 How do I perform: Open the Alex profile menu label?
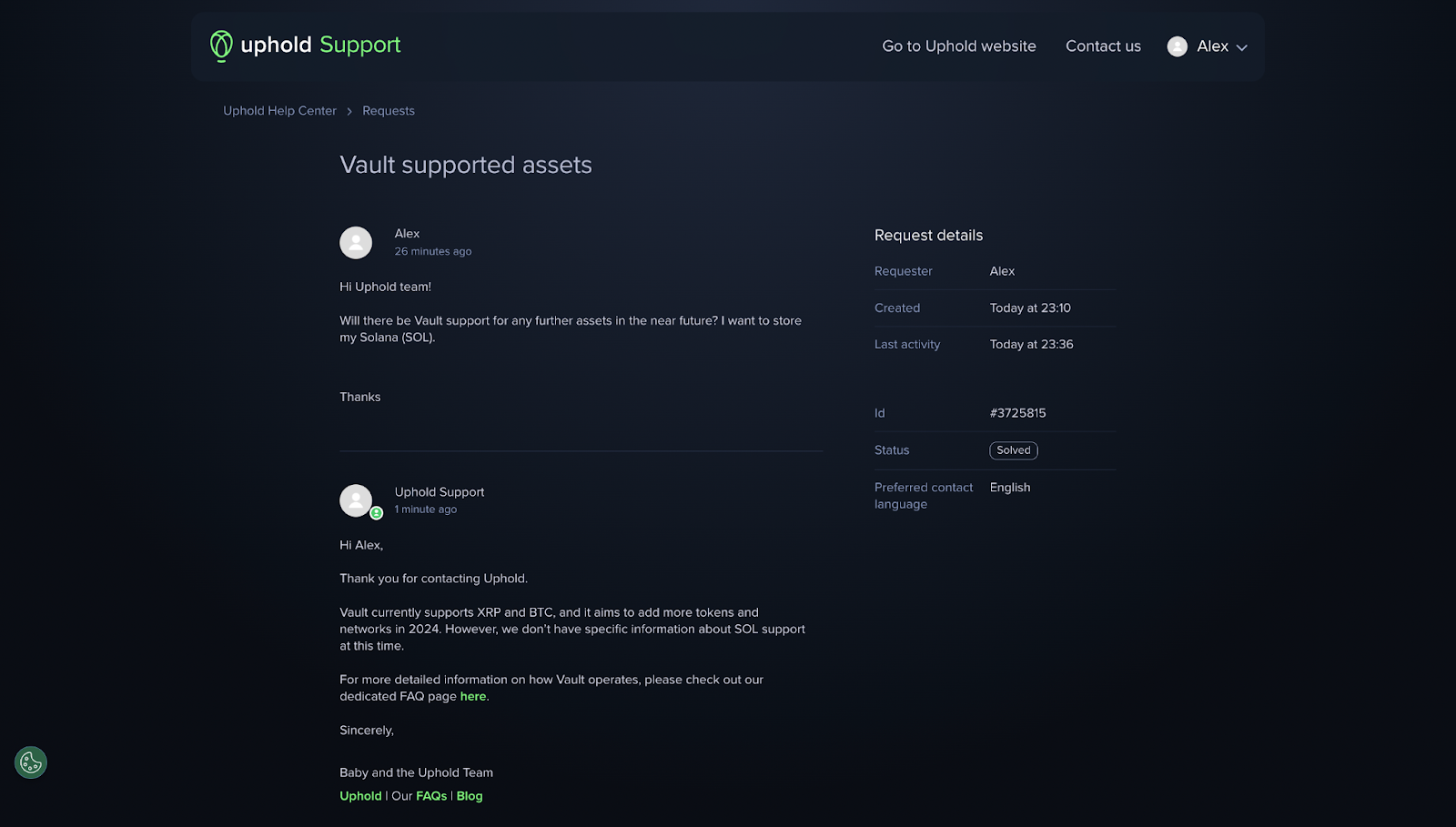pyautogui.click(x=1212, y=46)
